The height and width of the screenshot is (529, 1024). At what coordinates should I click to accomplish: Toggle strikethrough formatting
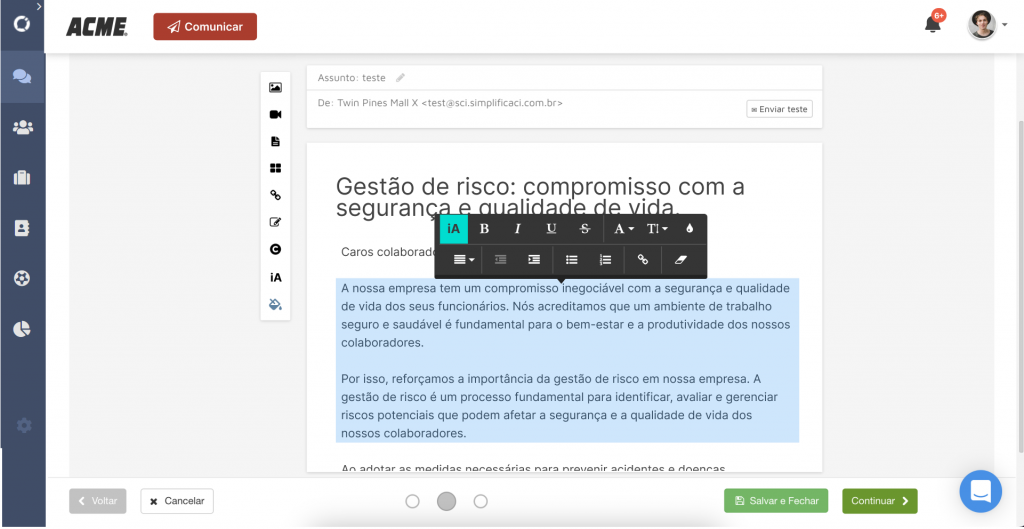coord(585,229)
